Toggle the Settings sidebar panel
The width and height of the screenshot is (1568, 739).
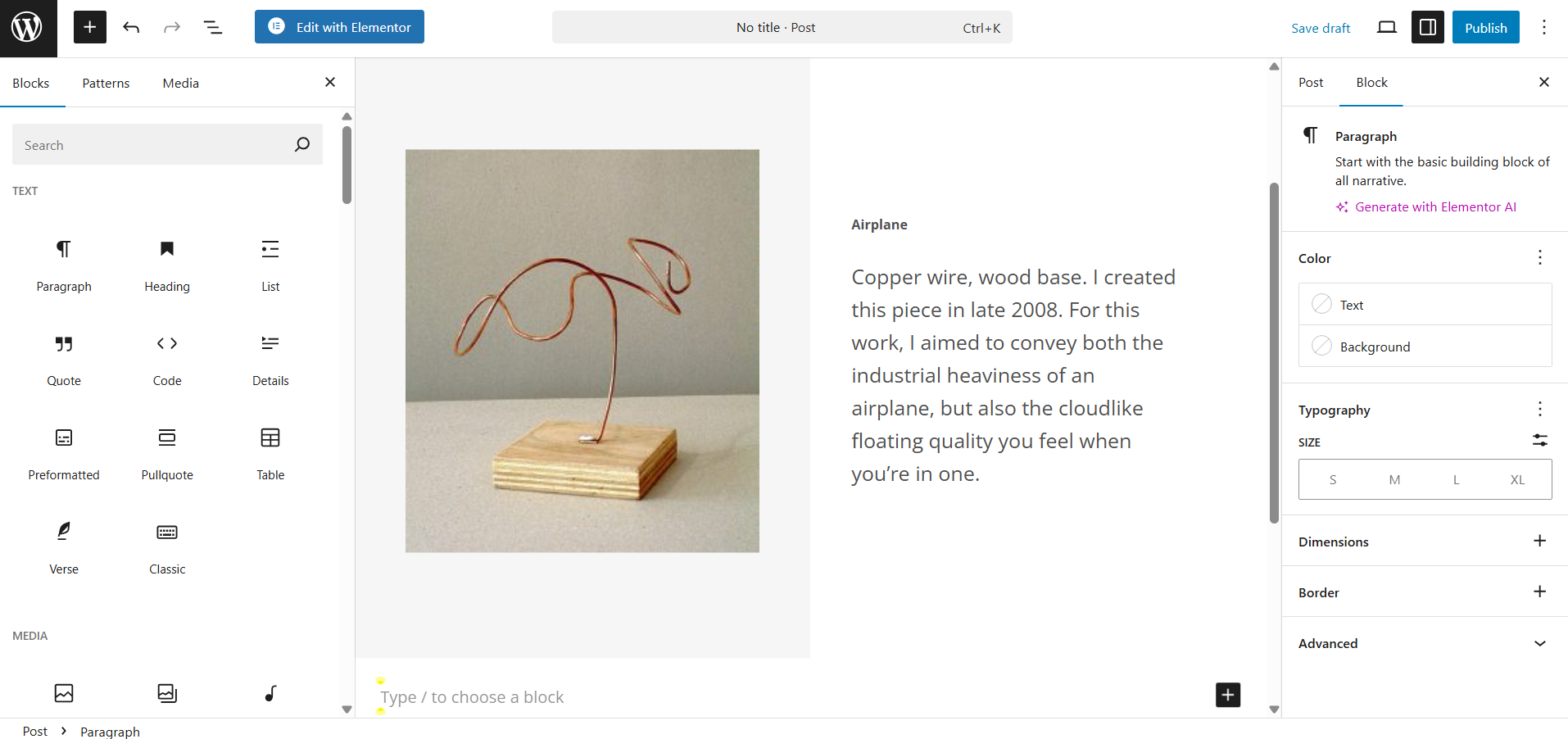point(1427,28)
